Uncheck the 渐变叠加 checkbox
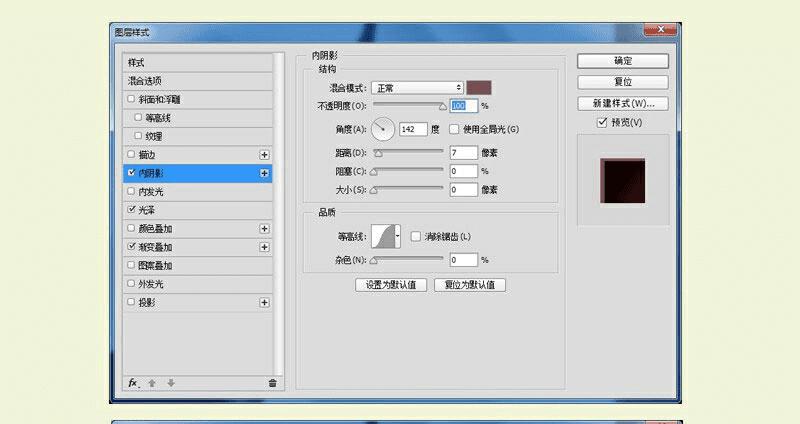The width and height of the screenshot is (800, 424). (x=132, y=246)
